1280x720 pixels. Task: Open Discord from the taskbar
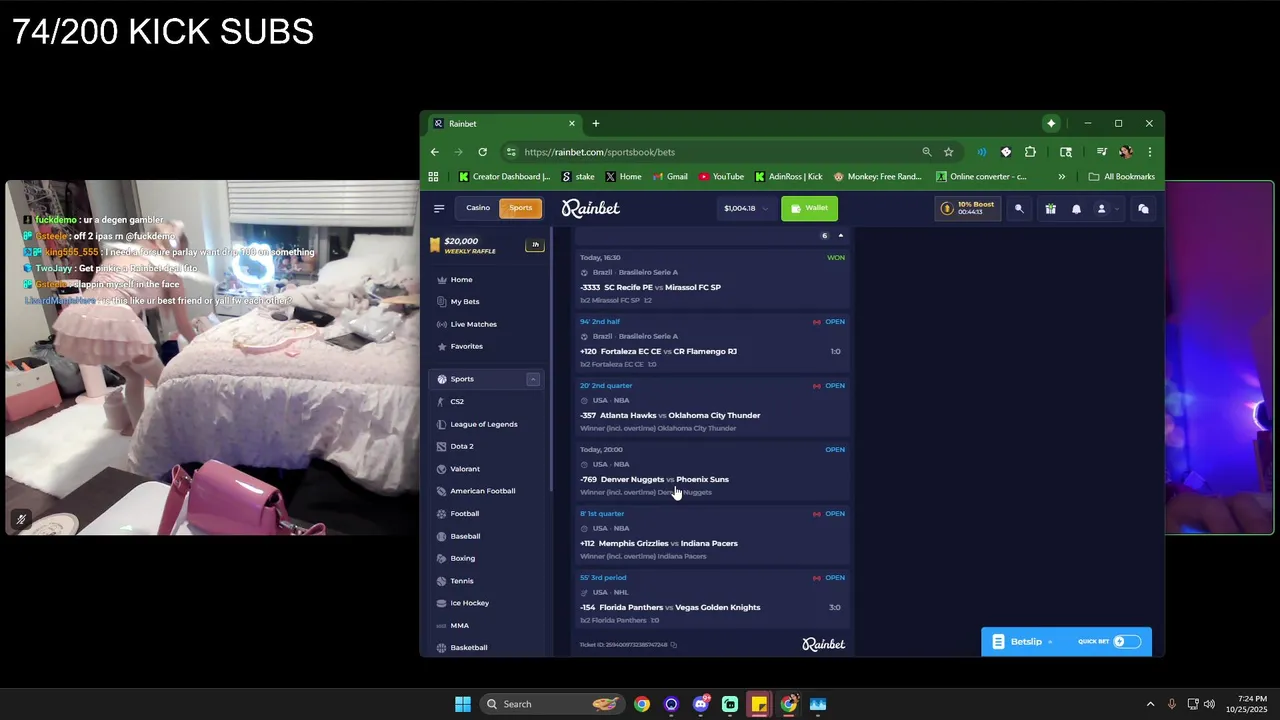(x=701, y=704)
